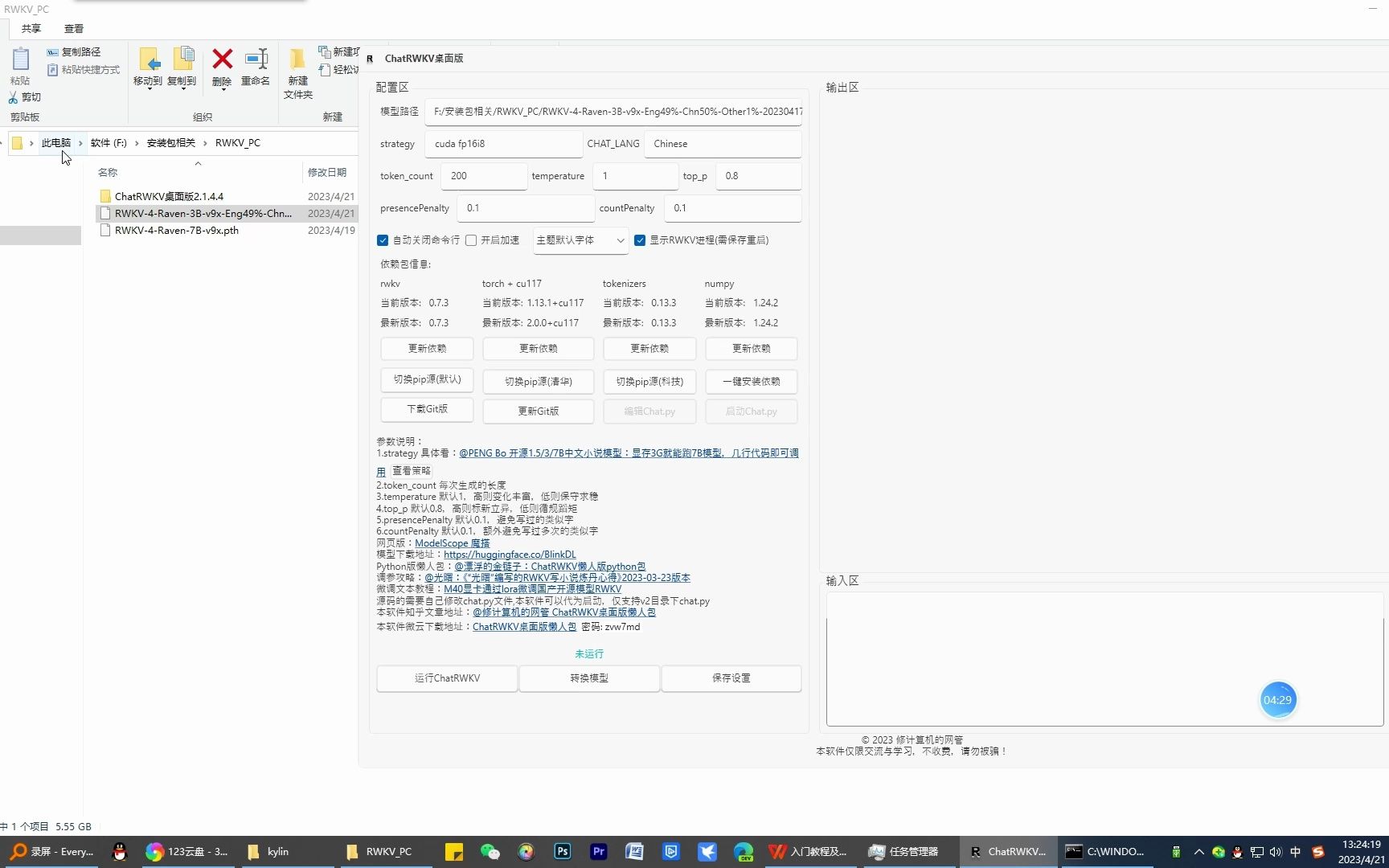Enable the 开启加速 acceleration checkbox
Screen dimensions: 1389x868
[472, 240]
